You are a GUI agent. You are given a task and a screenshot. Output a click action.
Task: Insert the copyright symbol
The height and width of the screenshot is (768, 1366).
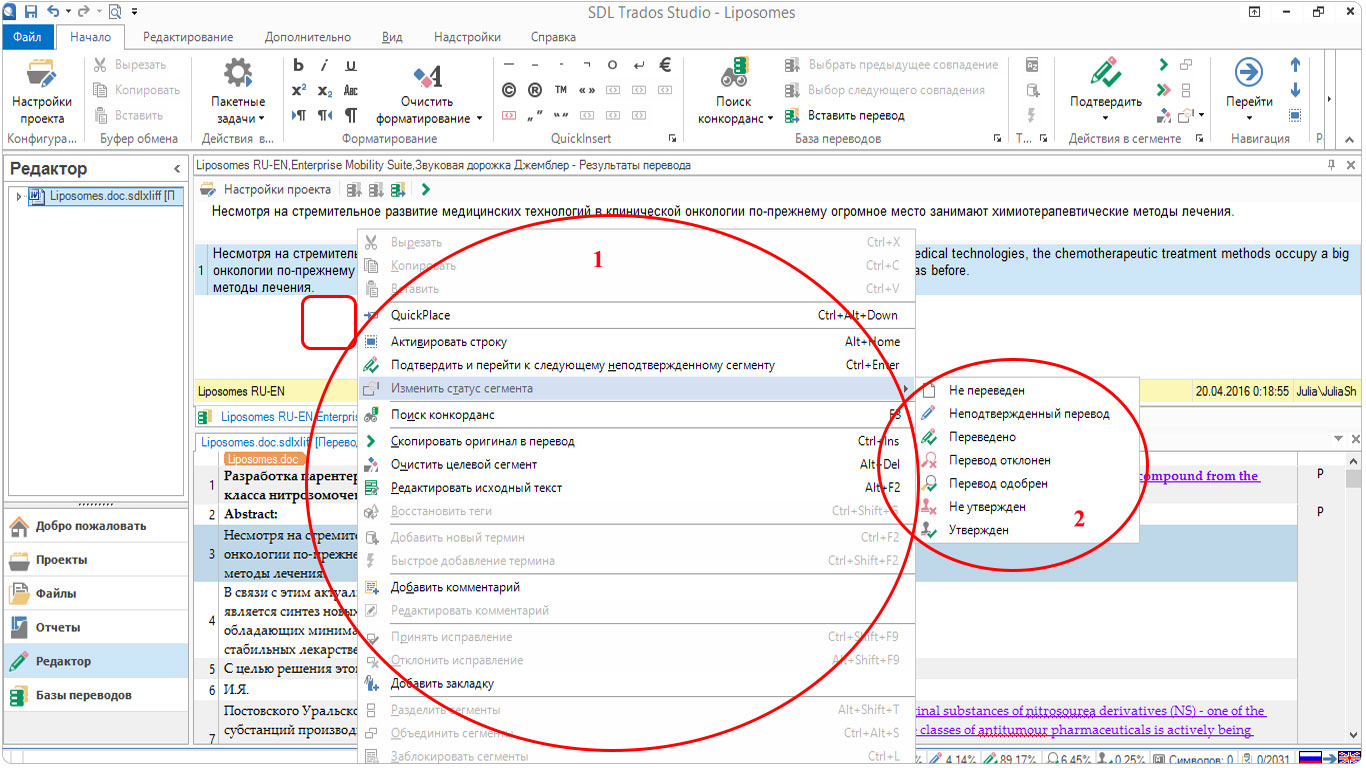tap(509, 90)
